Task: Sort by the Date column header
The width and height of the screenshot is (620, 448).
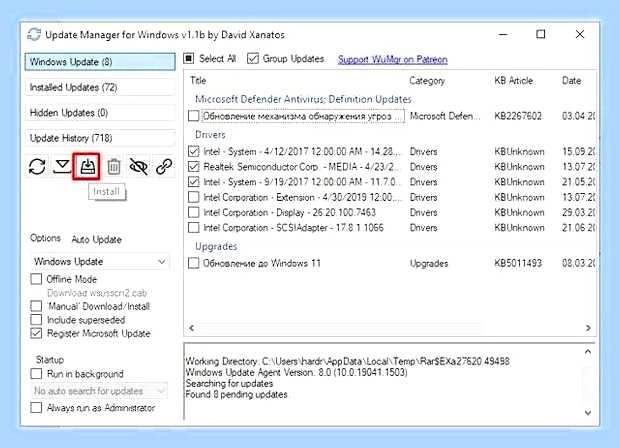Action: click(x=571, y=81)
